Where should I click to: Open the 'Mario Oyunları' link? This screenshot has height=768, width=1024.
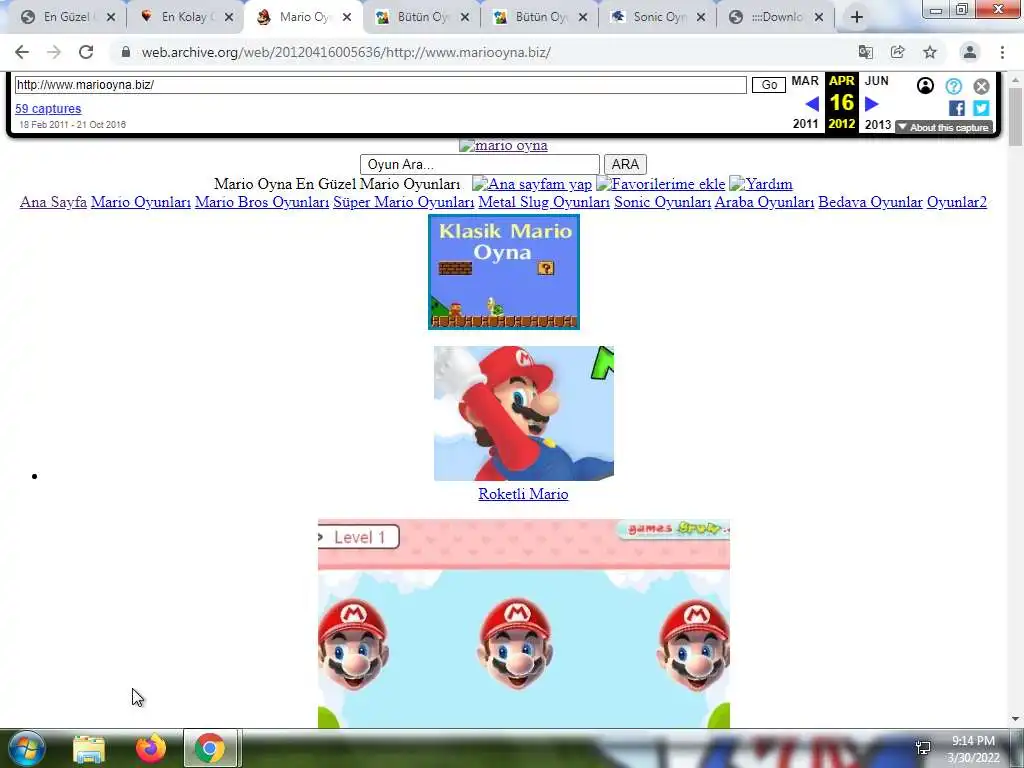pyautogui.click(x=141, y=202)
